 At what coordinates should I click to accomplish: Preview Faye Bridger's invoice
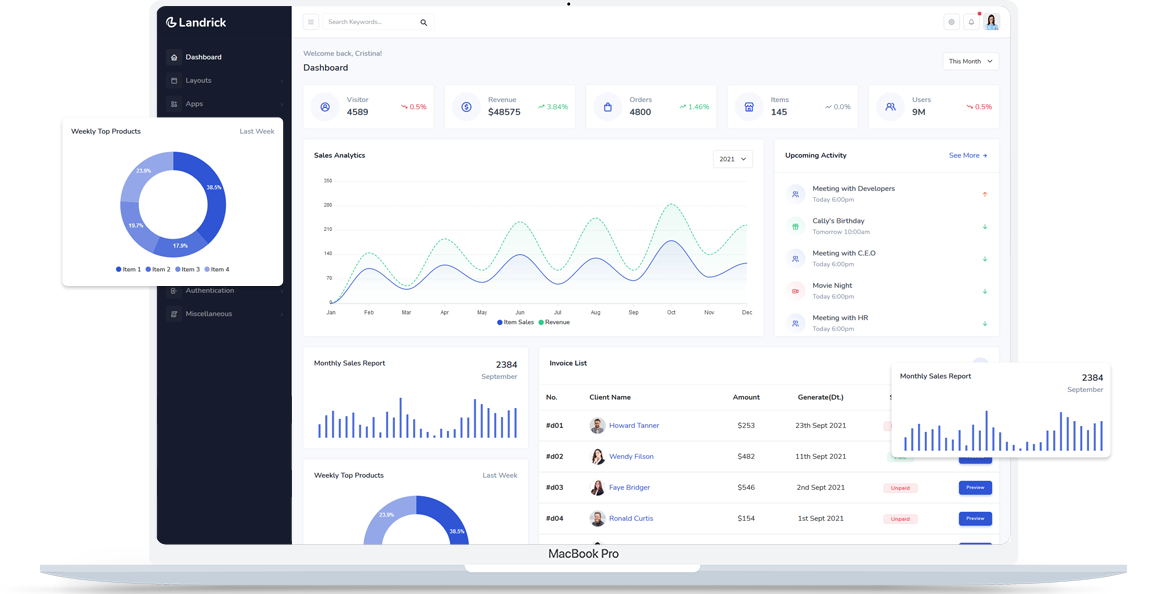(x=975, y=487)
